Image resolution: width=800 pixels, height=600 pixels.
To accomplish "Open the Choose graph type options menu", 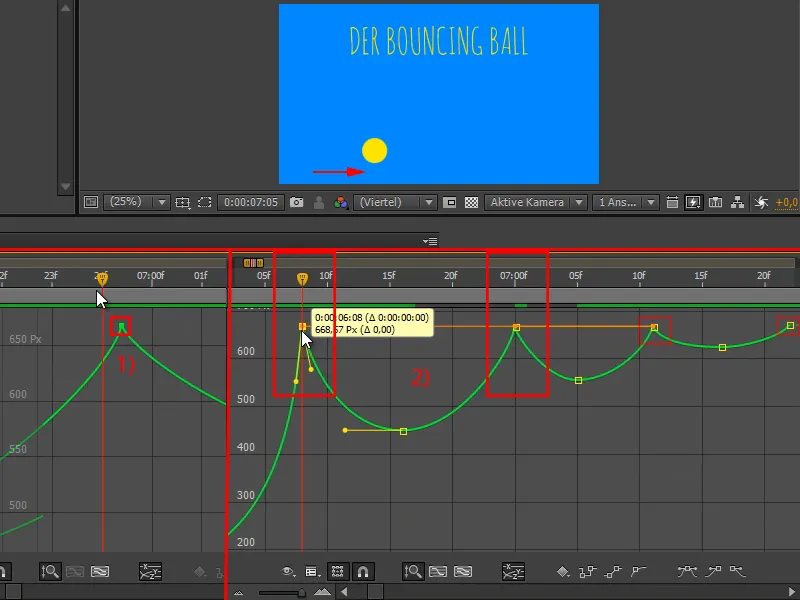I will [309, 571].
